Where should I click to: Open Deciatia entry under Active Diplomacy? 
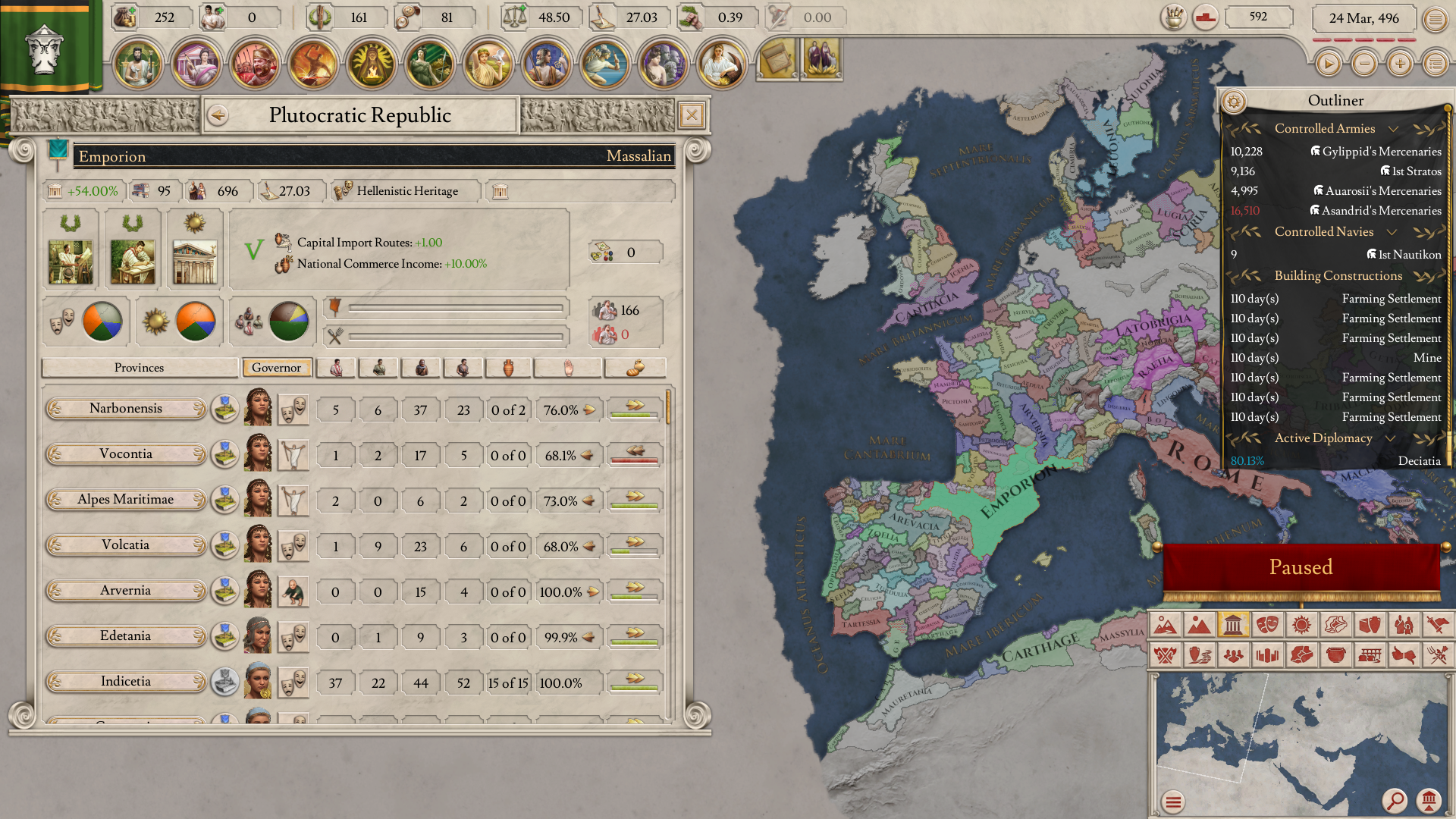coord(1336,461)
